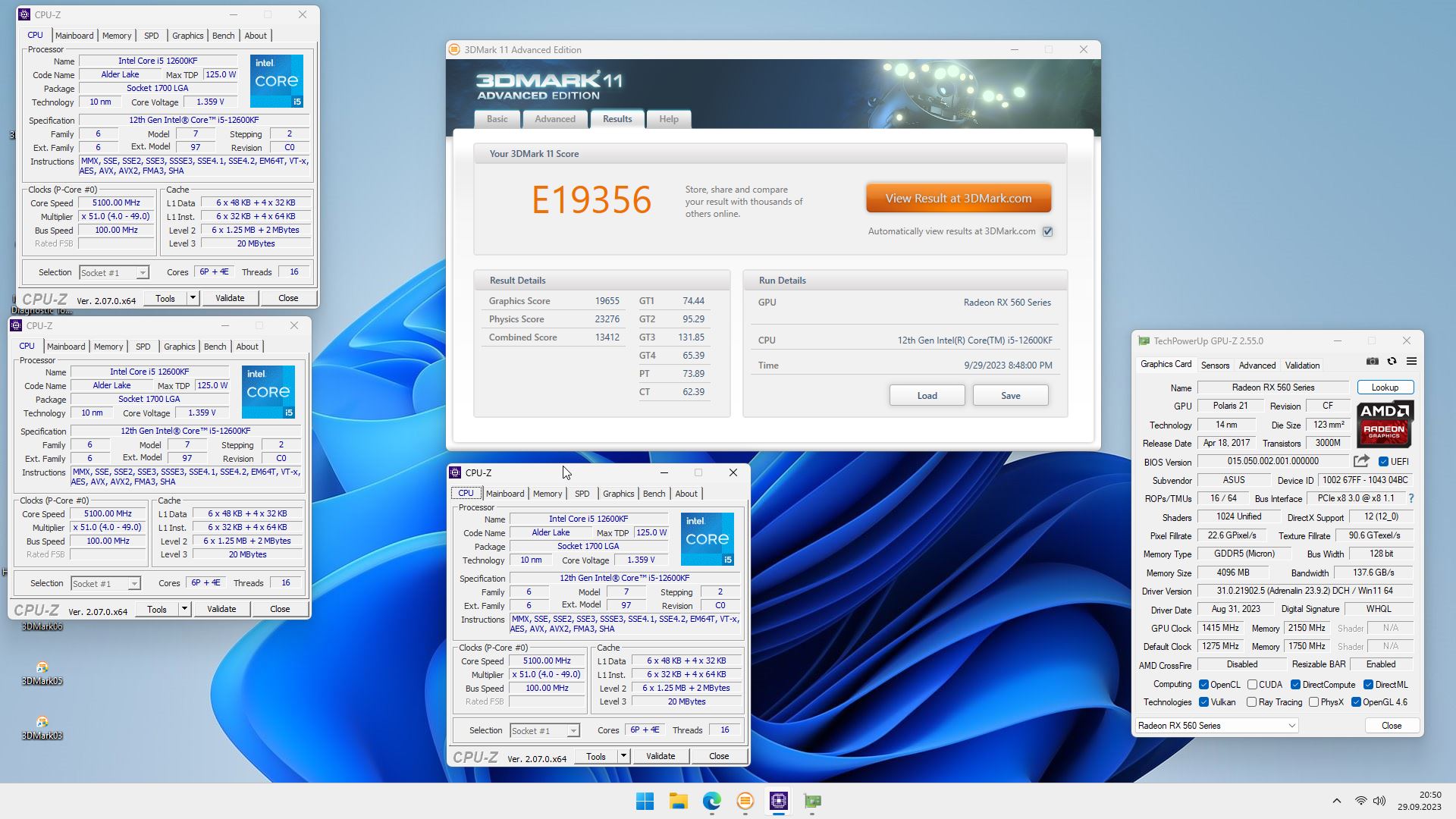Open Sensors tab in GPU-Z

pyautogui.click(x=1215, y=366)
